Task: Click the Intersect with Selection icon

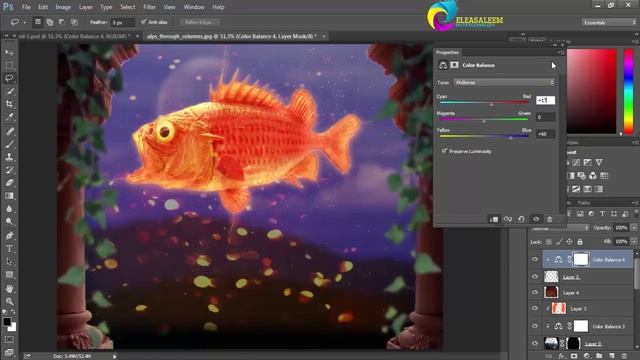Action: (74, 22)
